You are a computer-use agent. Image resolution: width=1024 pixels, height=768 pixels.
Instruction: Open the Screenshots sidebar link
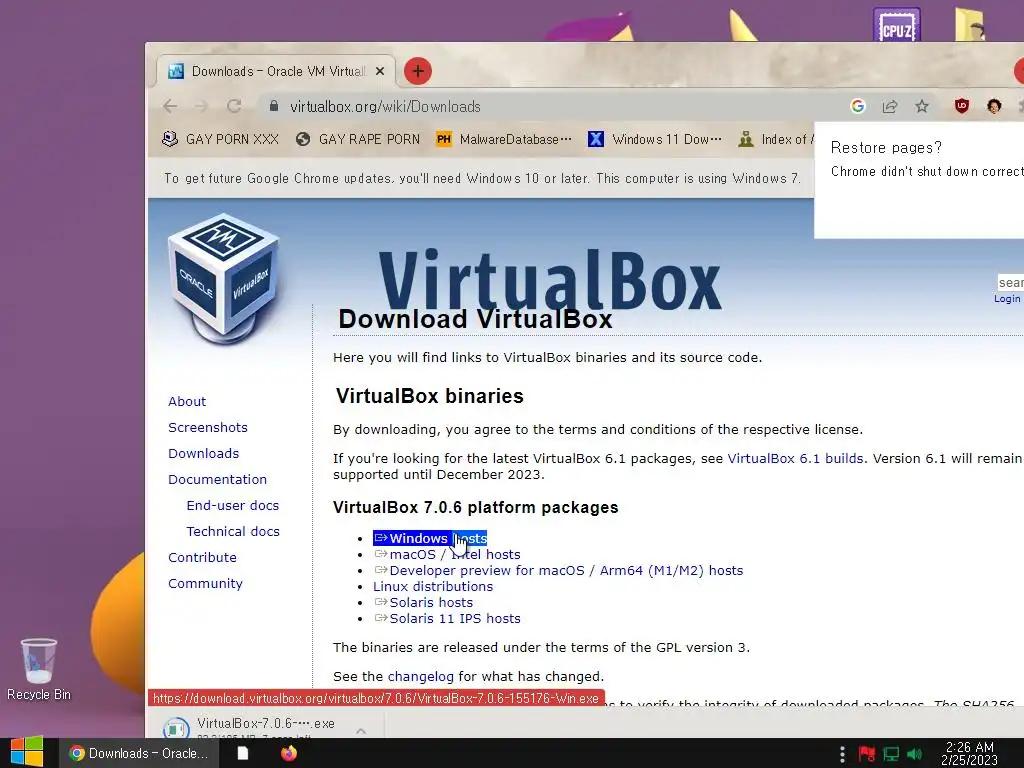(x=208, y=427)
